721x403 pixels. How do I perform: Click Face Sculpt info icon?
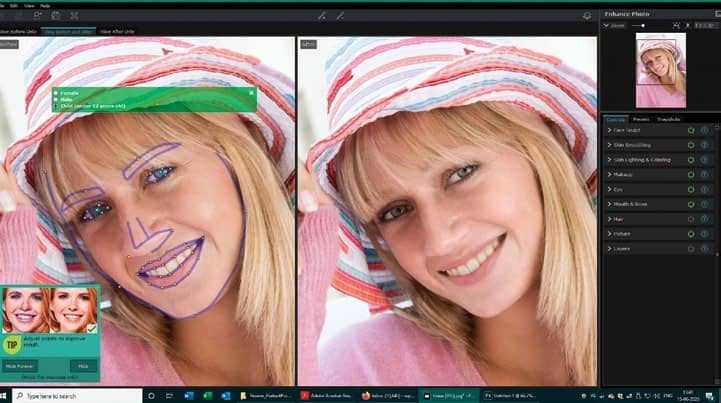pyautogui.click(x=704, y=130)
